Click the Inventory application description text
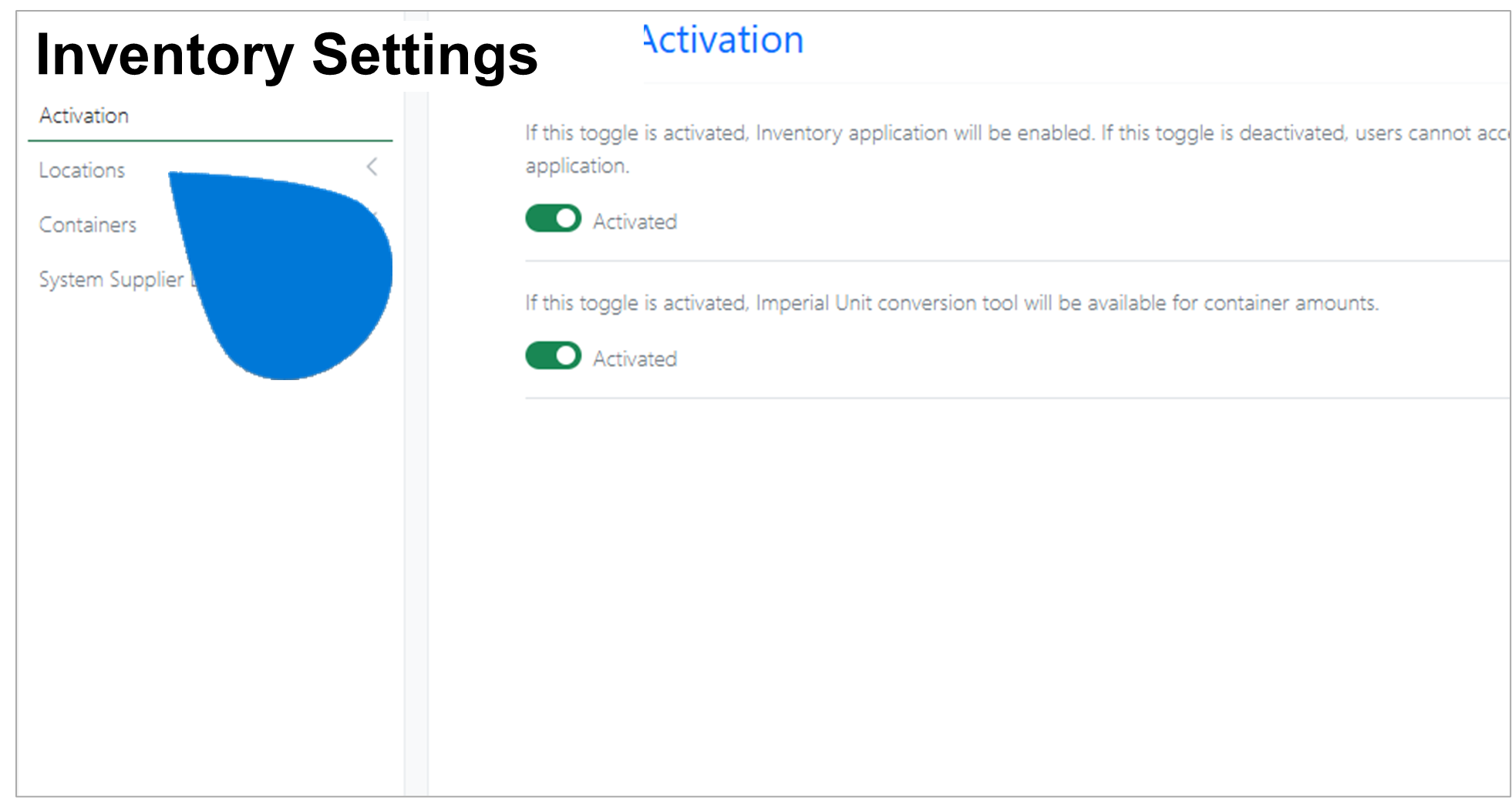The width and height of the screenshot is (1512, 798). [1018, 150]
